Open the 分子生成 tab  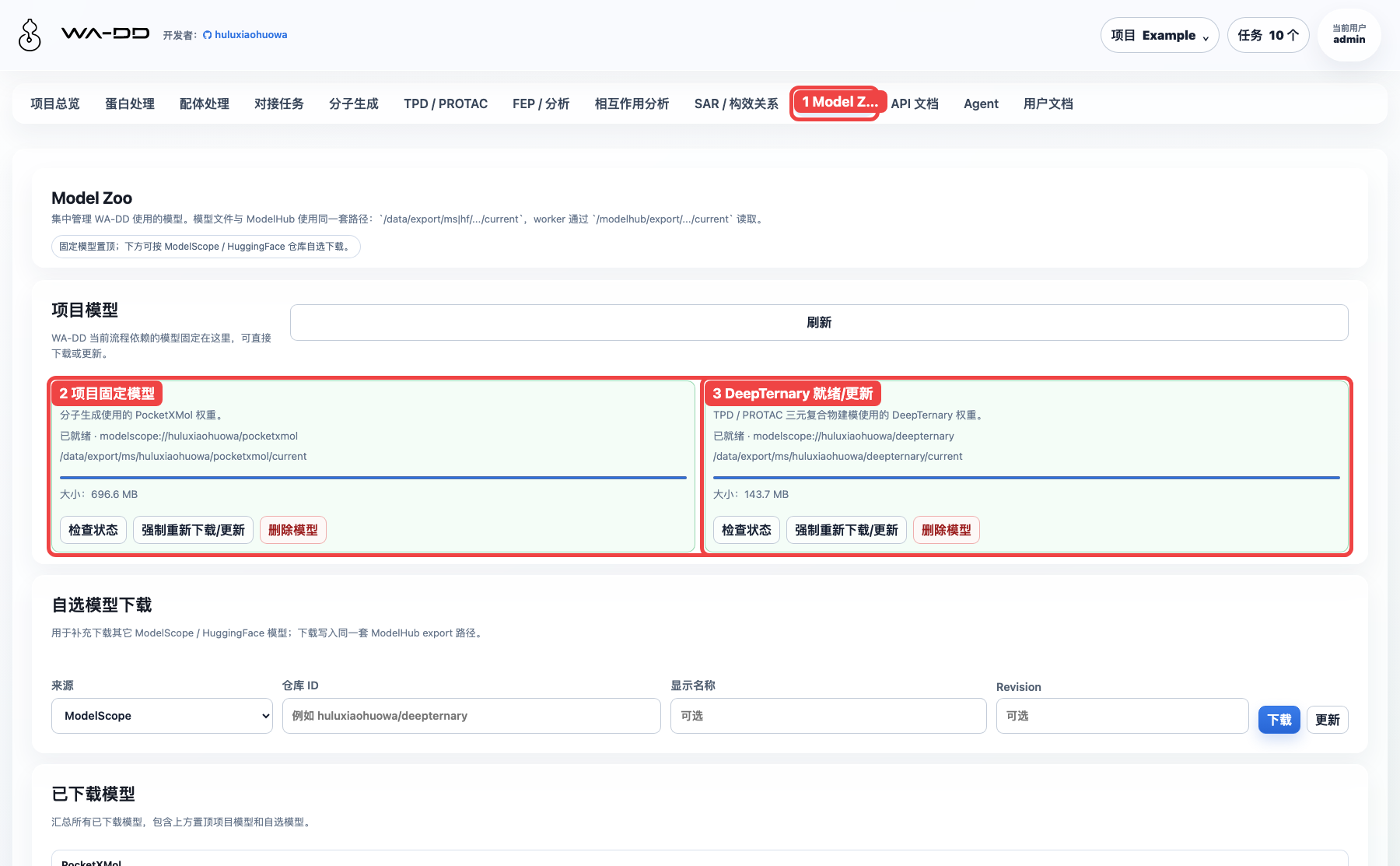(354, 103)
